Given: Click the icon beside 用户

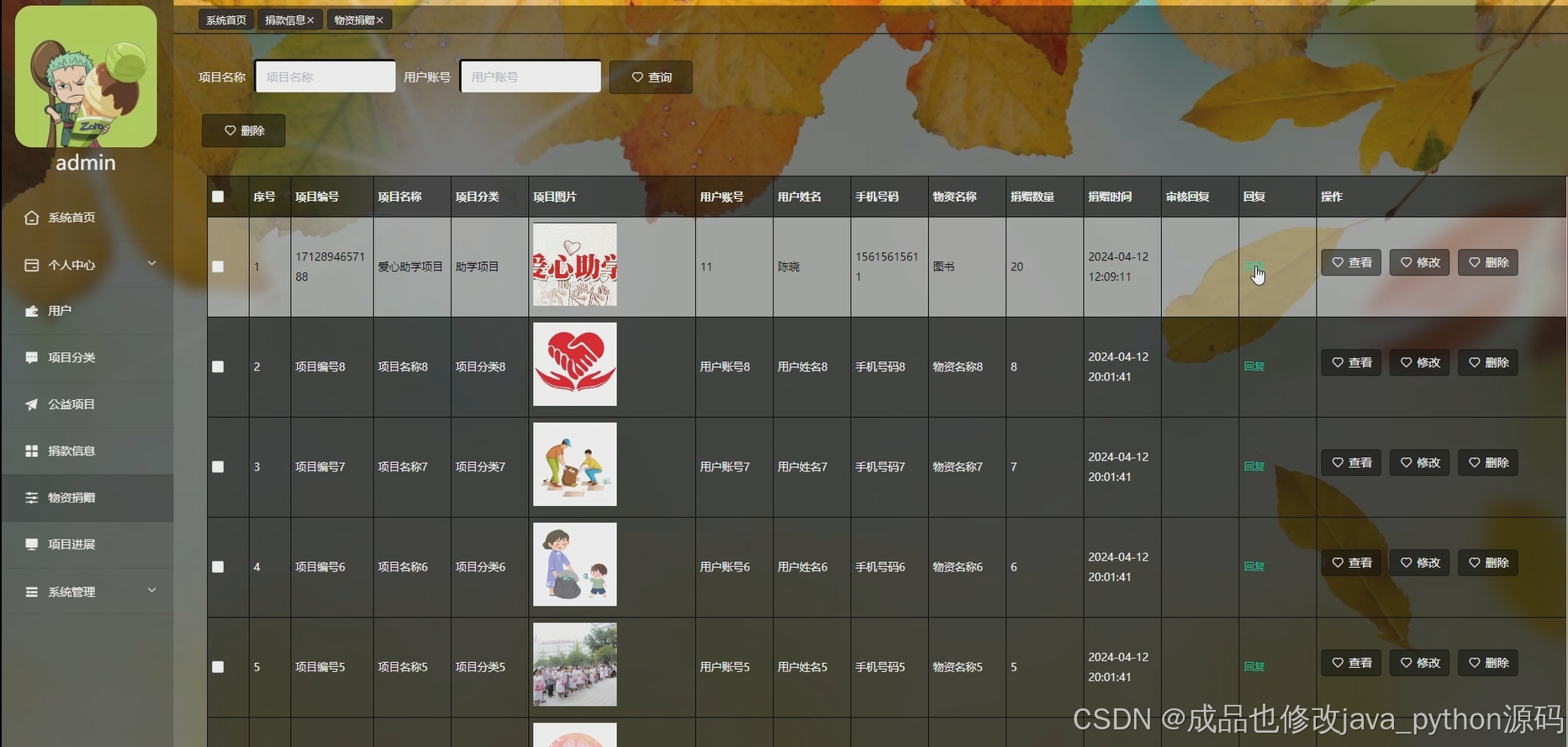Looking at the screenshot, I should pos(32,311).
